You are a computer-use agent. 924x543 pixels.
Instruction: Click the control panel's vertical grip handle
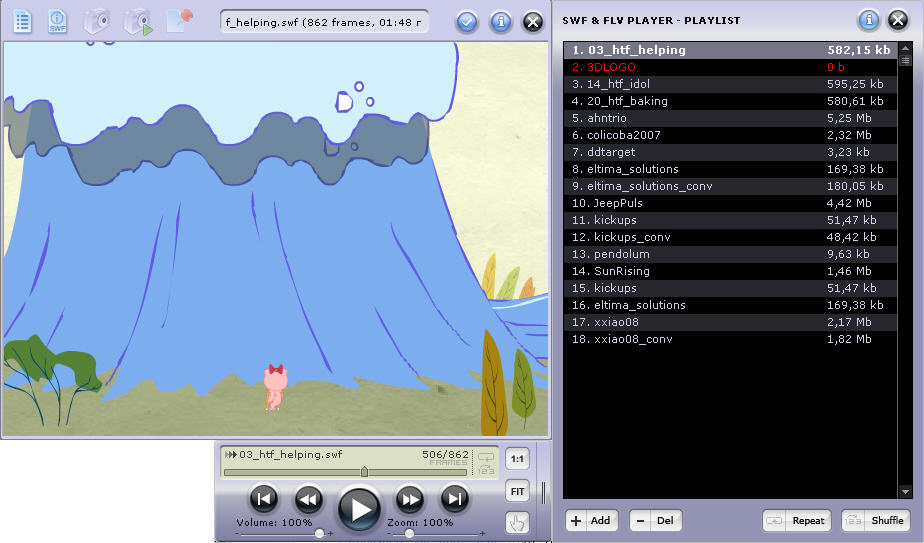click(543, 492)
